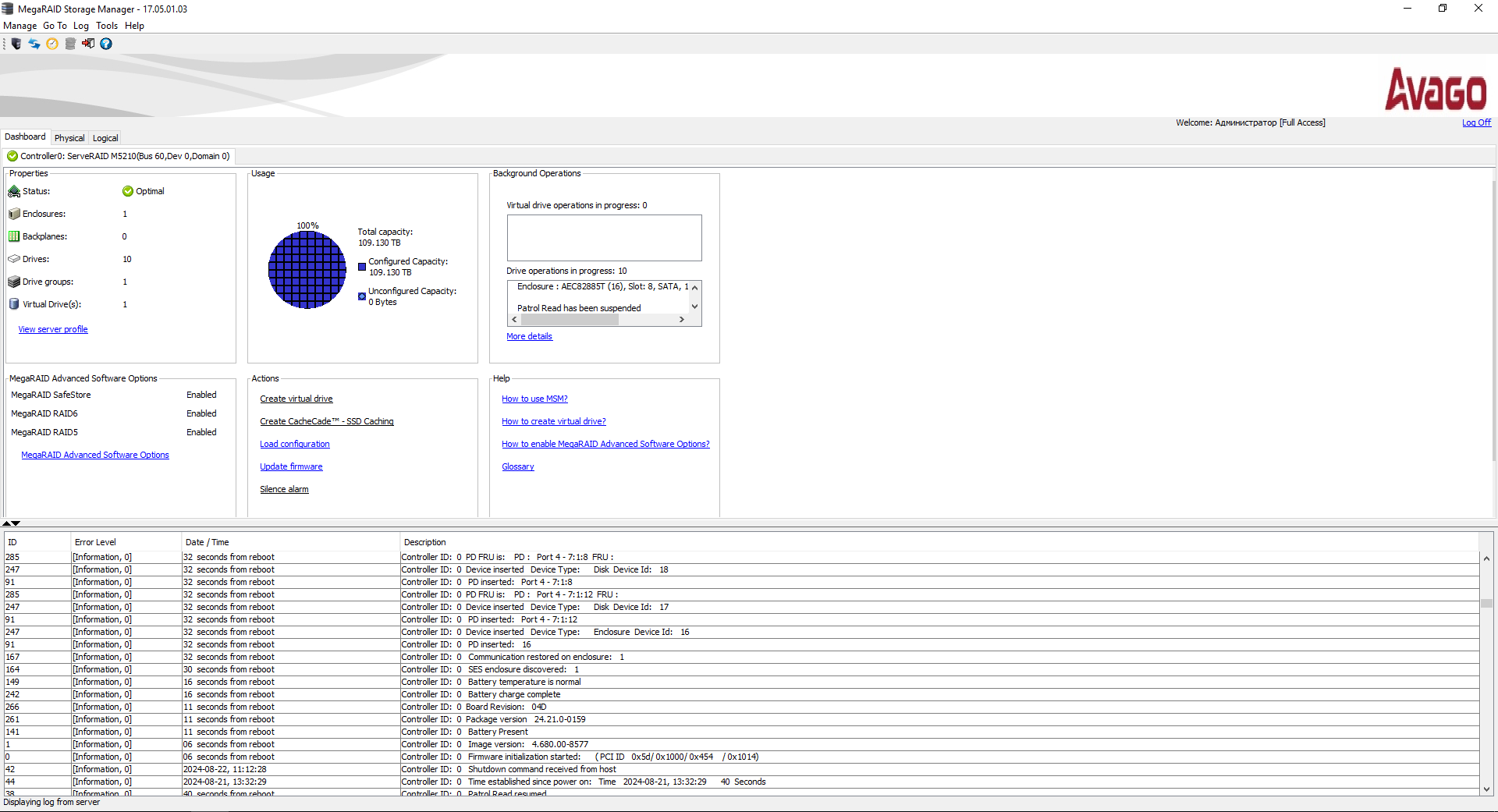1498x812 pixels.
Task: Select log row 'Package version 24.21.0-0159'
Action: [x=741, y=719]
